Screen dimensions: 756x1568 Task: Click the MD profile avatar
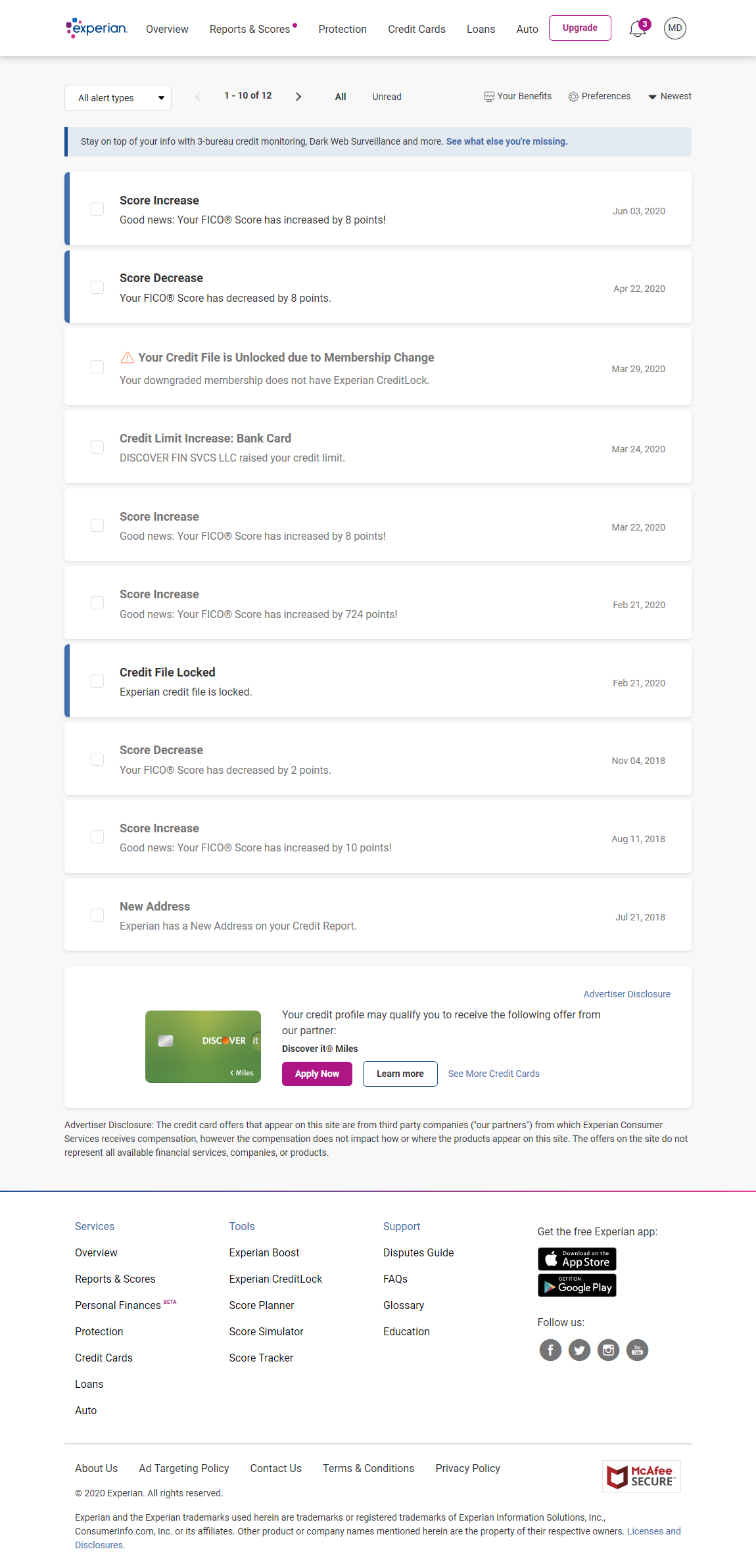click(674, 28)
